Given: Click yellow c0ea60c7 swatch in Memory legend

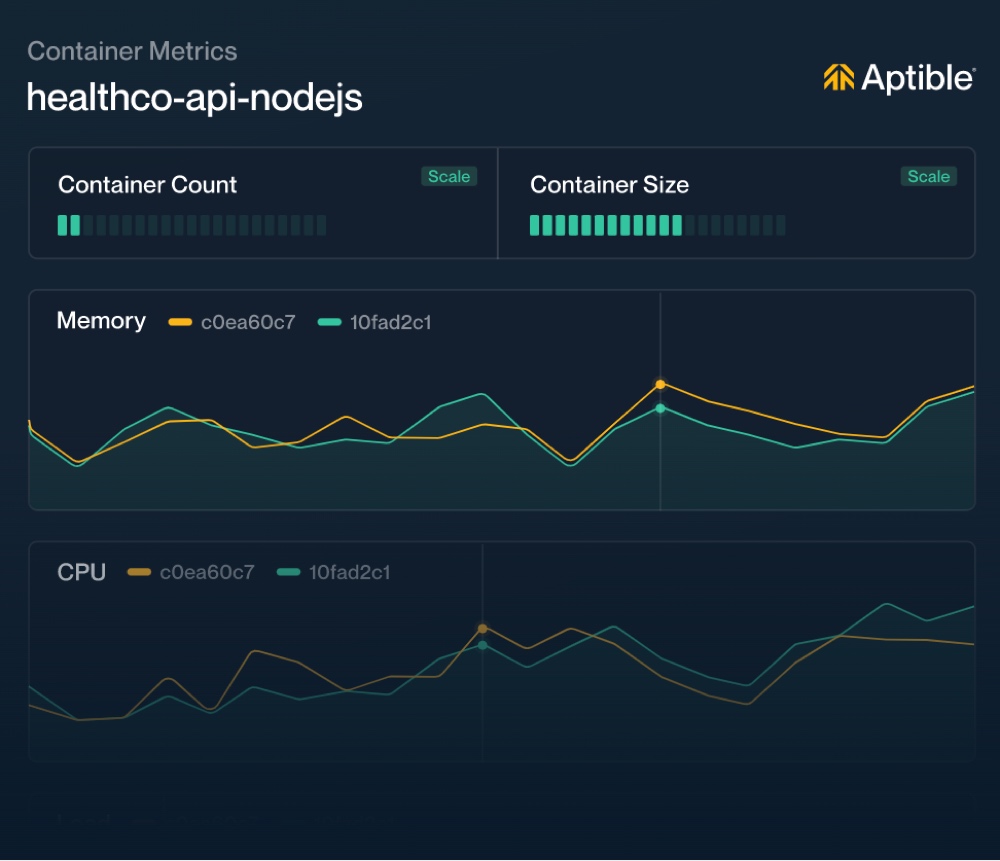Looking at the screenshot, I should point(180,323).
